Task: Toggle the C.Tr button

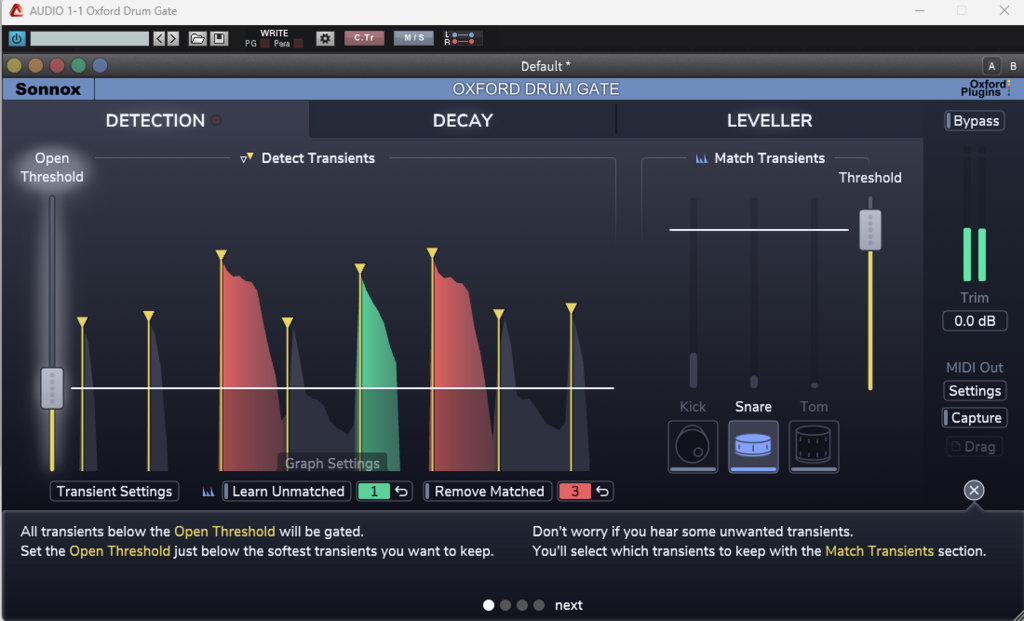Action: pyautogui.click(x=364, y=38)
